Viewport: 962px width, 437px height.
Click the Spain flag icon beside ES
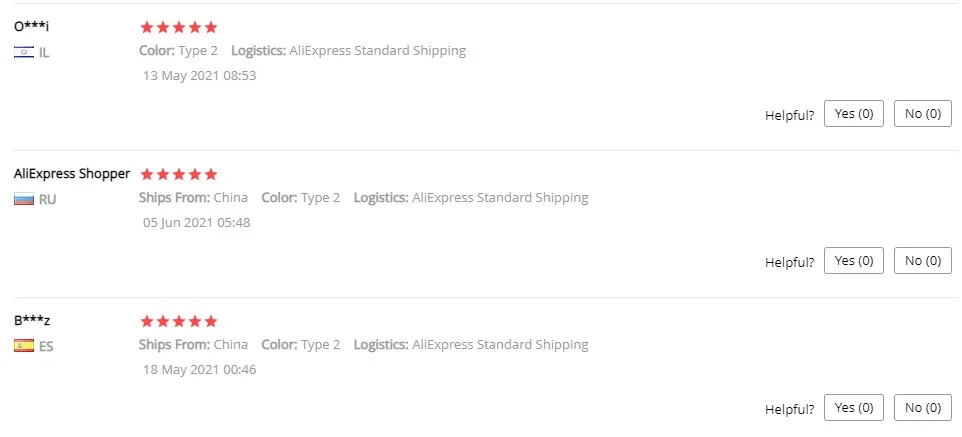[24, 346]
